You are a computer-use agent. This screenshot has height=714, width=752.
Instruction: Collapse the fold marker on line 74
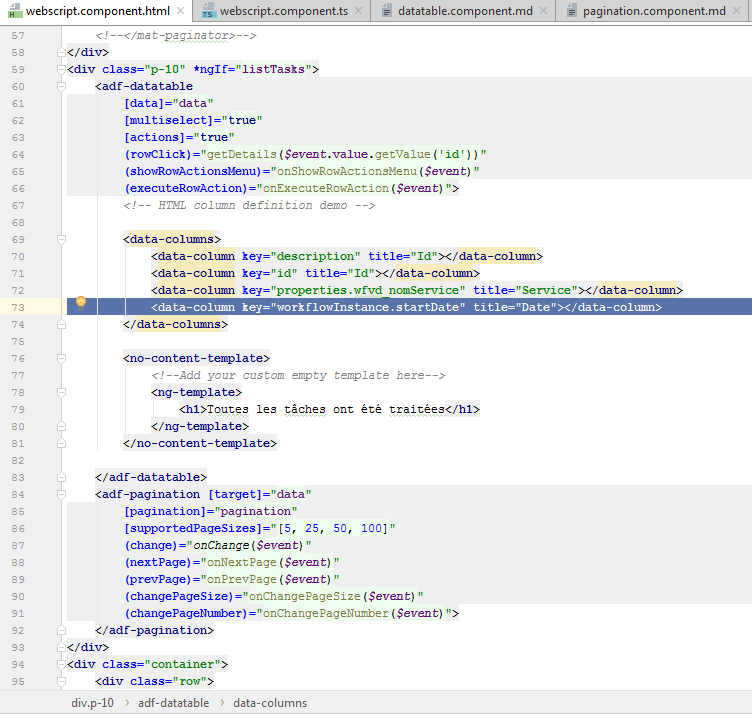click(x=61, y=324)
